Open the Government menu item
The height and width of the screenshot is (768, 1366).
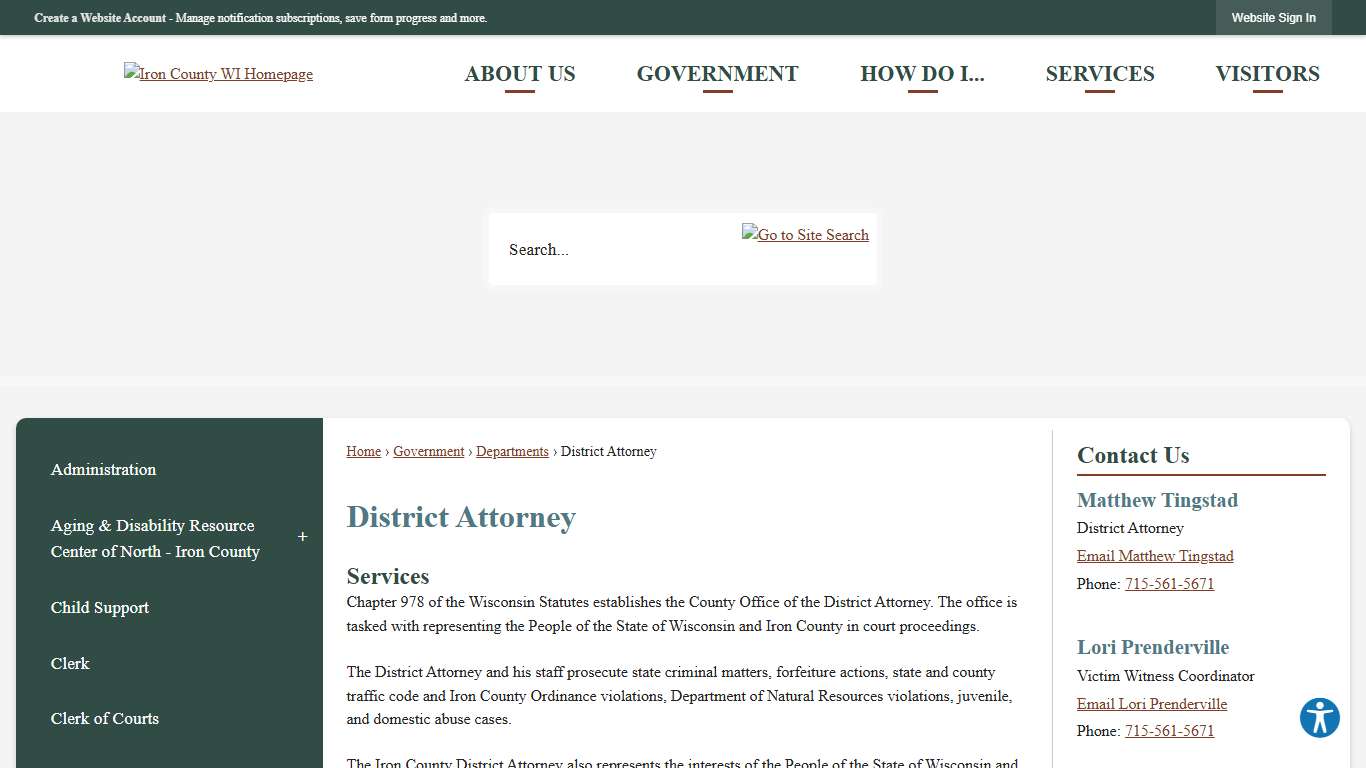tap(717, 73)
